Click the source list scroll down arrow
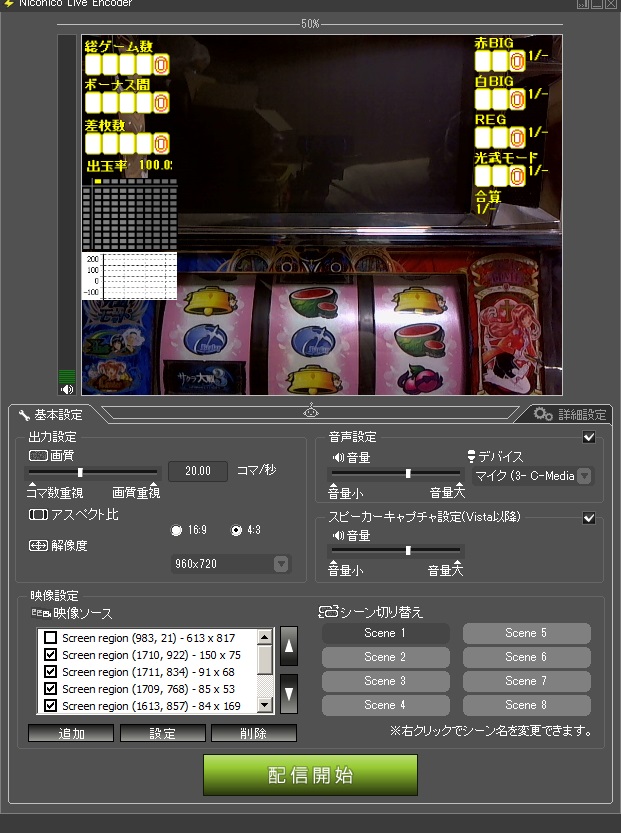 tap(265, 705)
